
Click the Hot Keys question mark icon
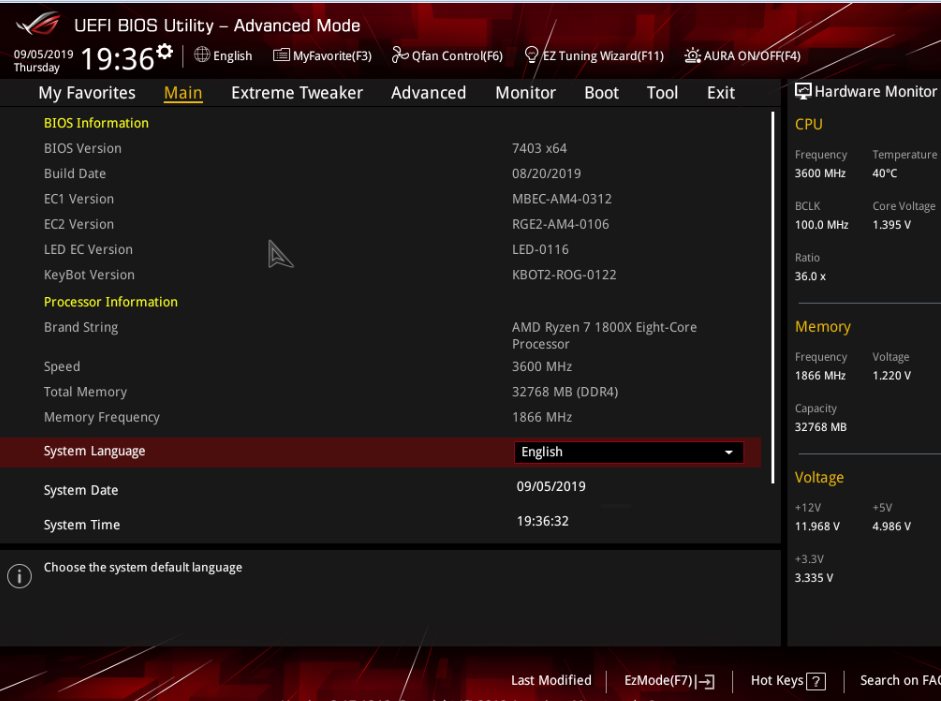(x=816, y=681)
